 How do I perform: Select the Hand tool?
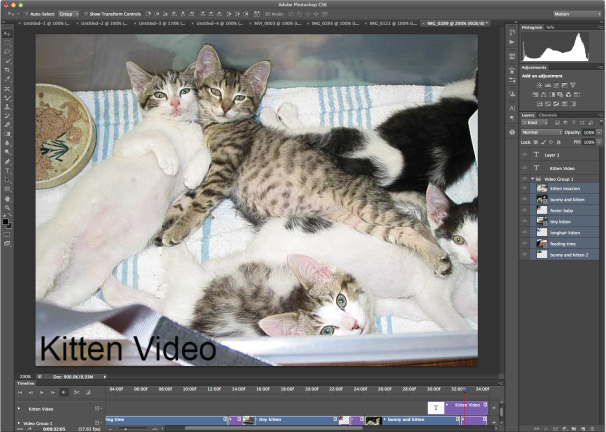[8, 198]
